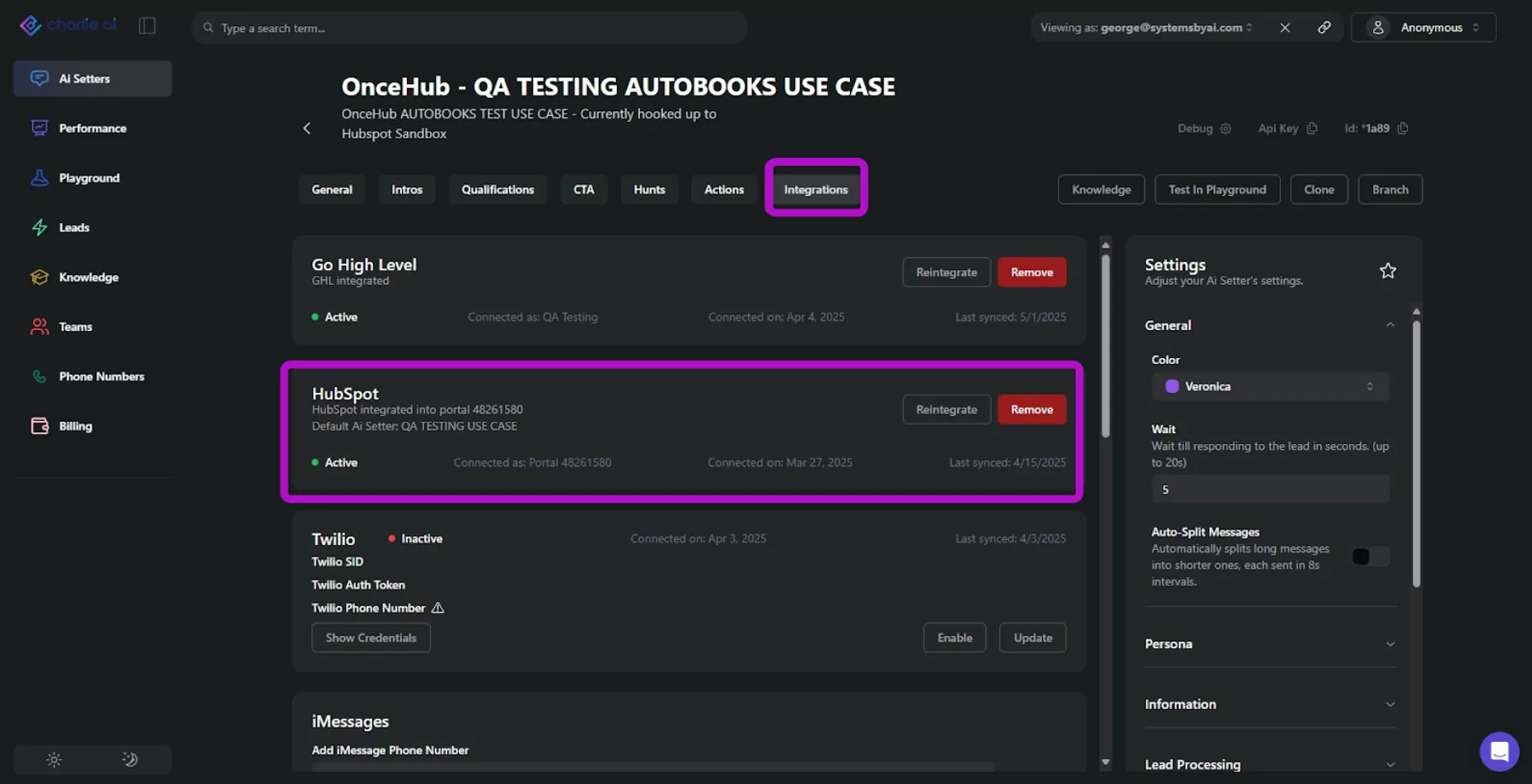The width and height of the screenshot is (1532, 784).
Task: Collapse the sidebar panel icon
Action: [147, 26]
